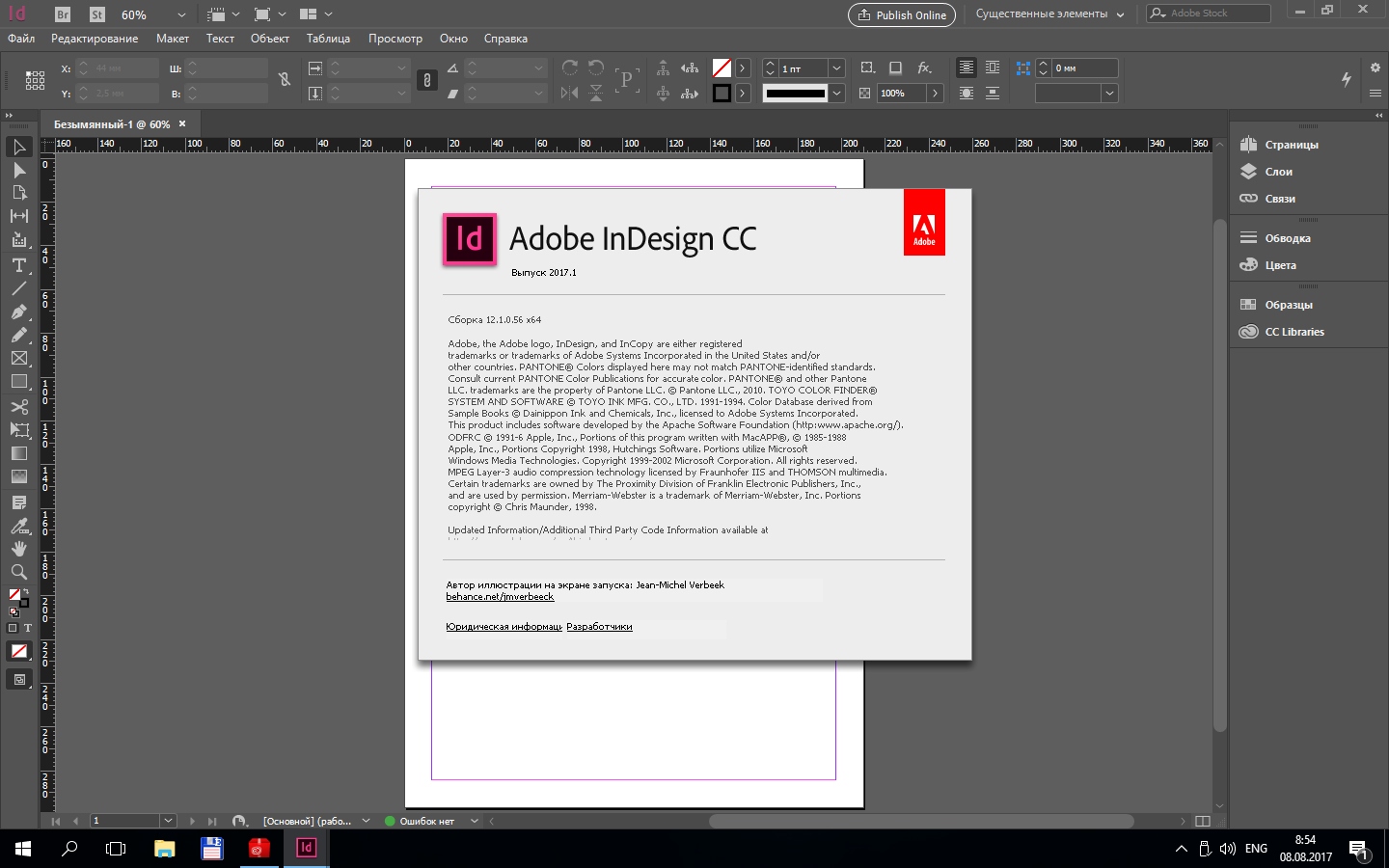Open the view options dropdown in app bar
The height and width of the screenshot is (868, 1389).
click(x=223, y=14)
